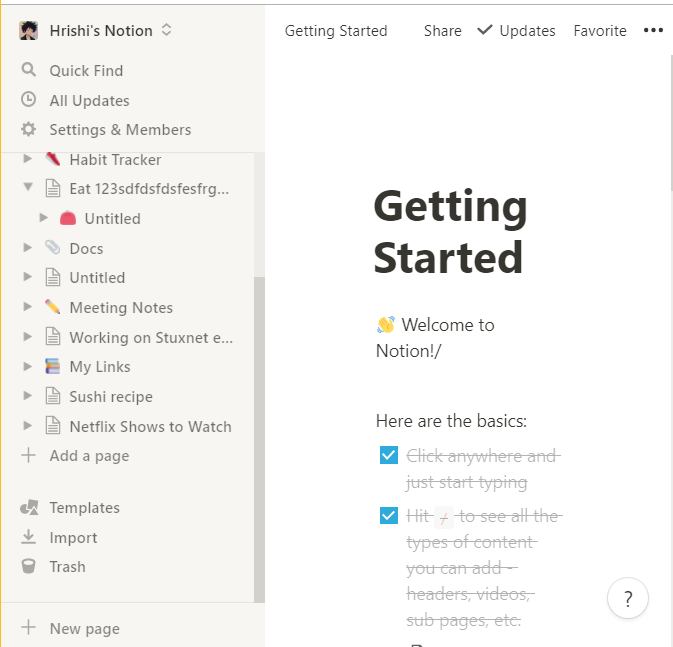Click the plus icon next to Add a page
Screen dimensions: 673x647
pos(28,456)
